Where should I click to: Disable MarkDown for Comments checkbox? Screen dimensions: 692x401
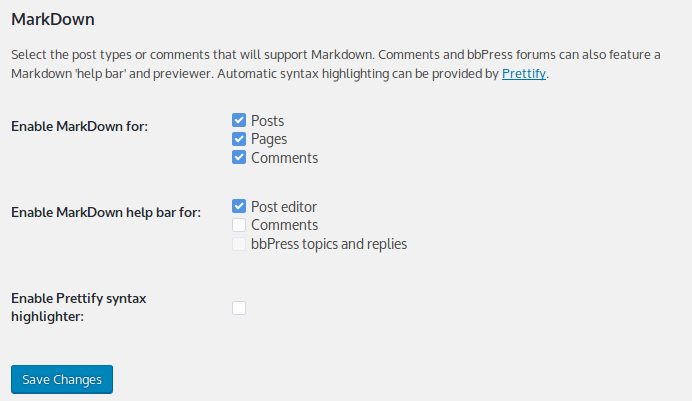click(239, 158)
